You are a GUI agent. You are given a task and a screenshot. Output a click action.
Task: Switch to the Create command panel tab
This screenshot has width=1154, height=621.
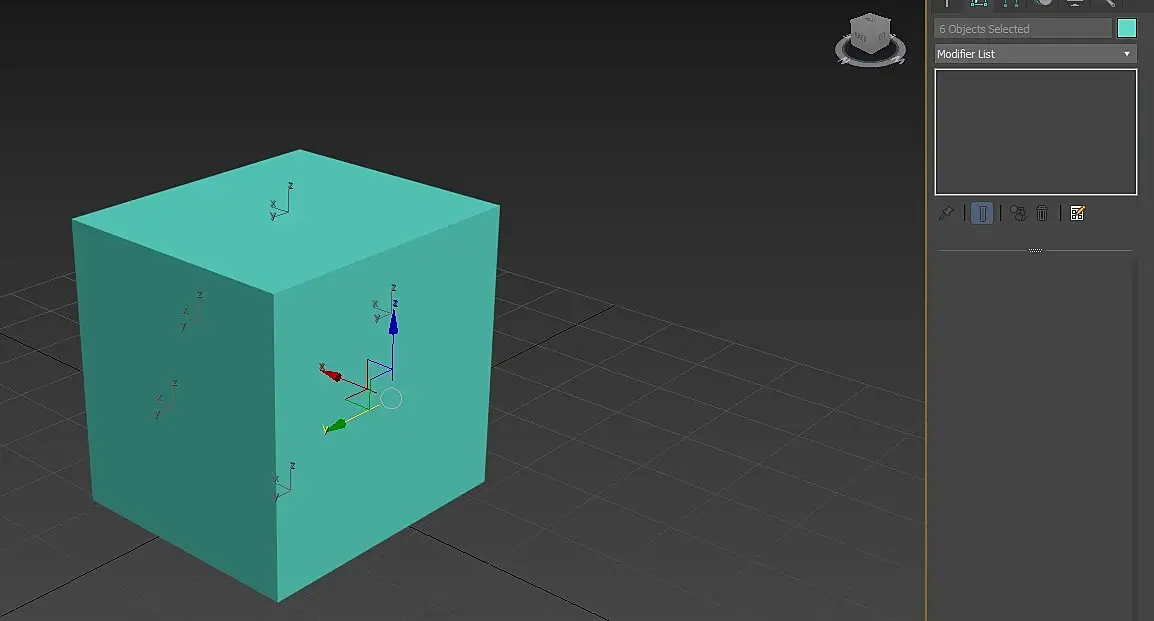pos(946,4)
